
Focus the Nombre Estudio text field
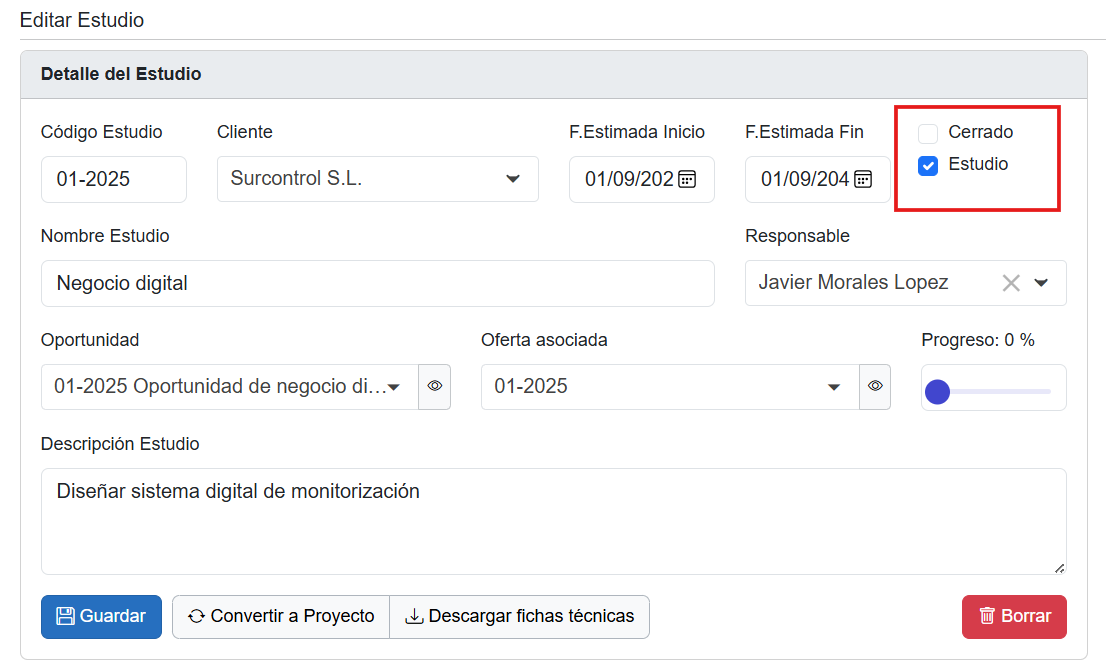point(377,283)
